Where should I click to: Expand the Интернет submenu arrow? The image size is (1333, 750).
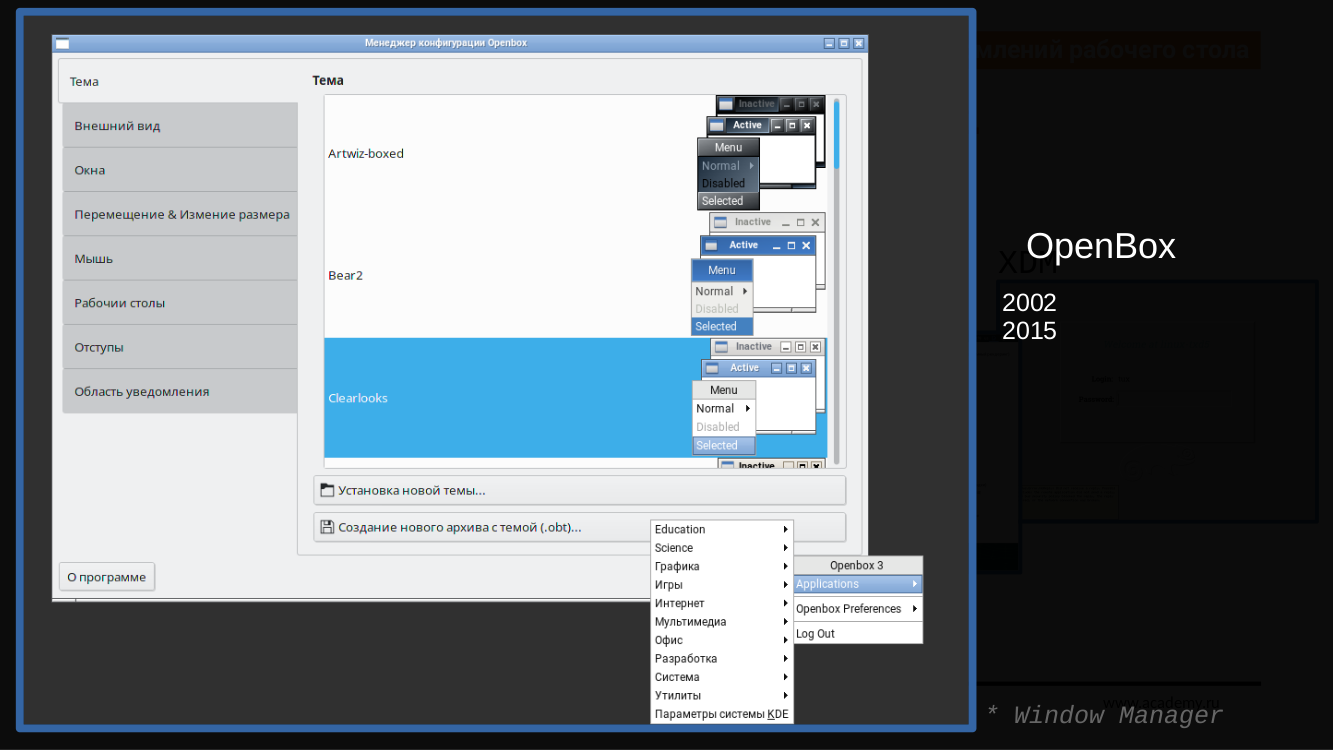pyautogui.click(x=786, y=603)
